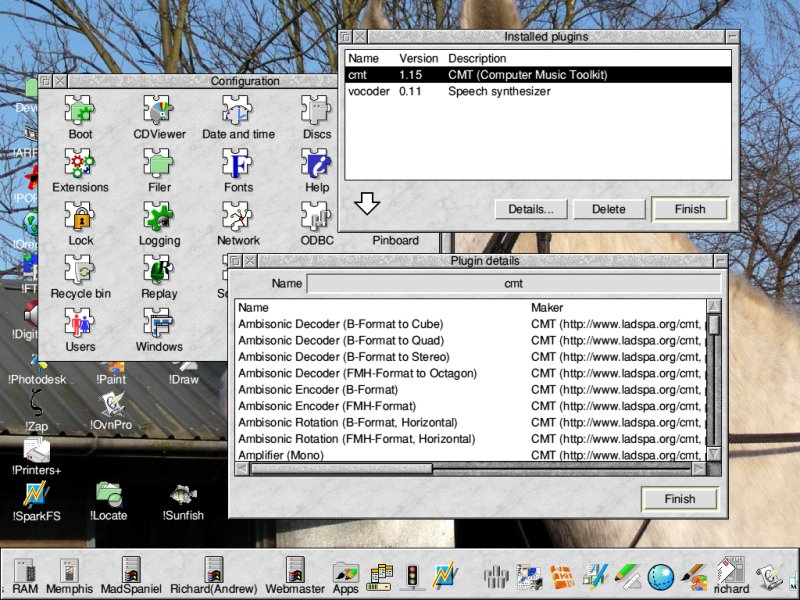Click the Description column header in Installed plugins
The height and width of the screenshot is (600, 800).
[x=477, y=58]
